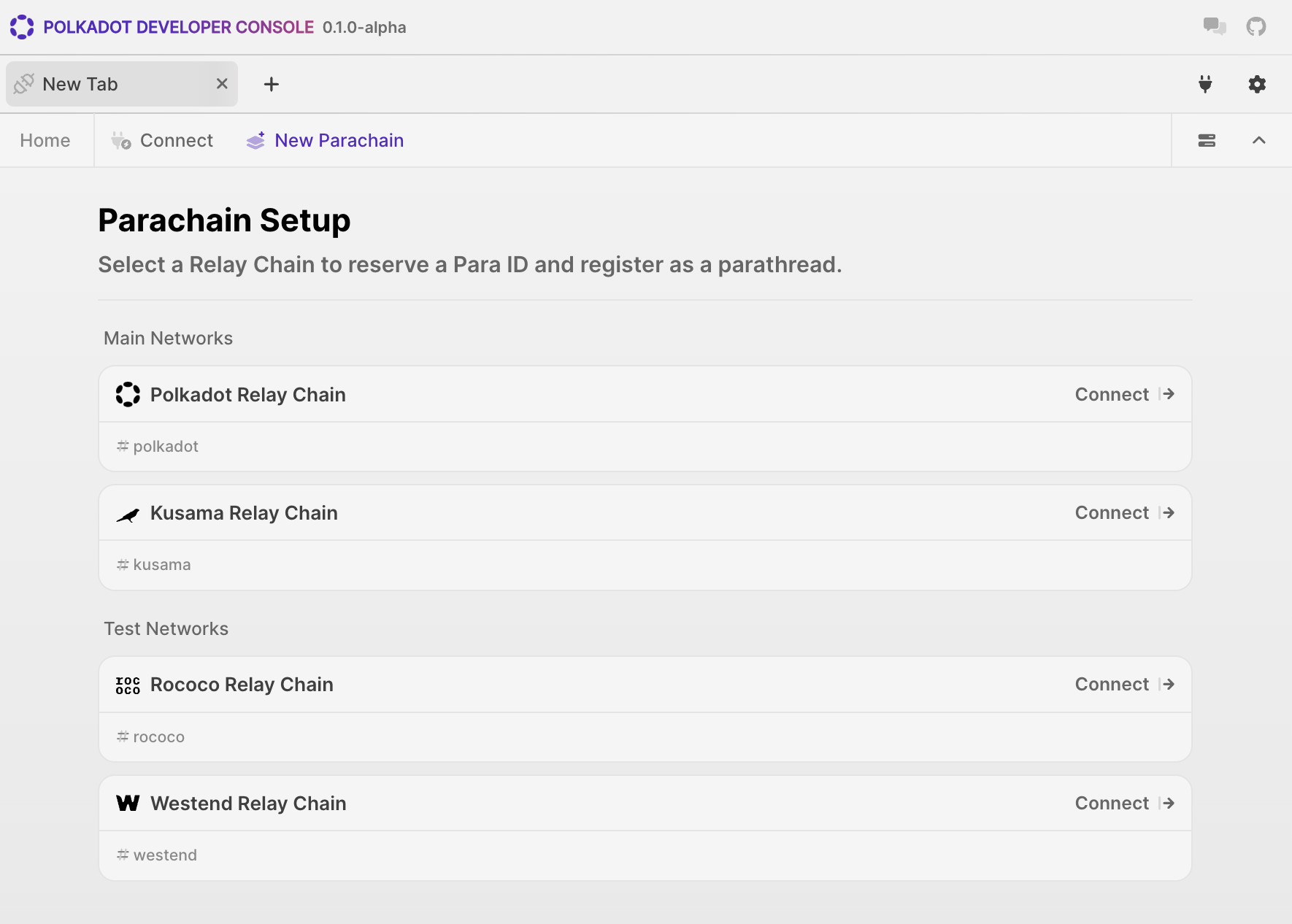1292x924 pixels.
Task: Click the Test Networks section label
Action: coord(166,628)
